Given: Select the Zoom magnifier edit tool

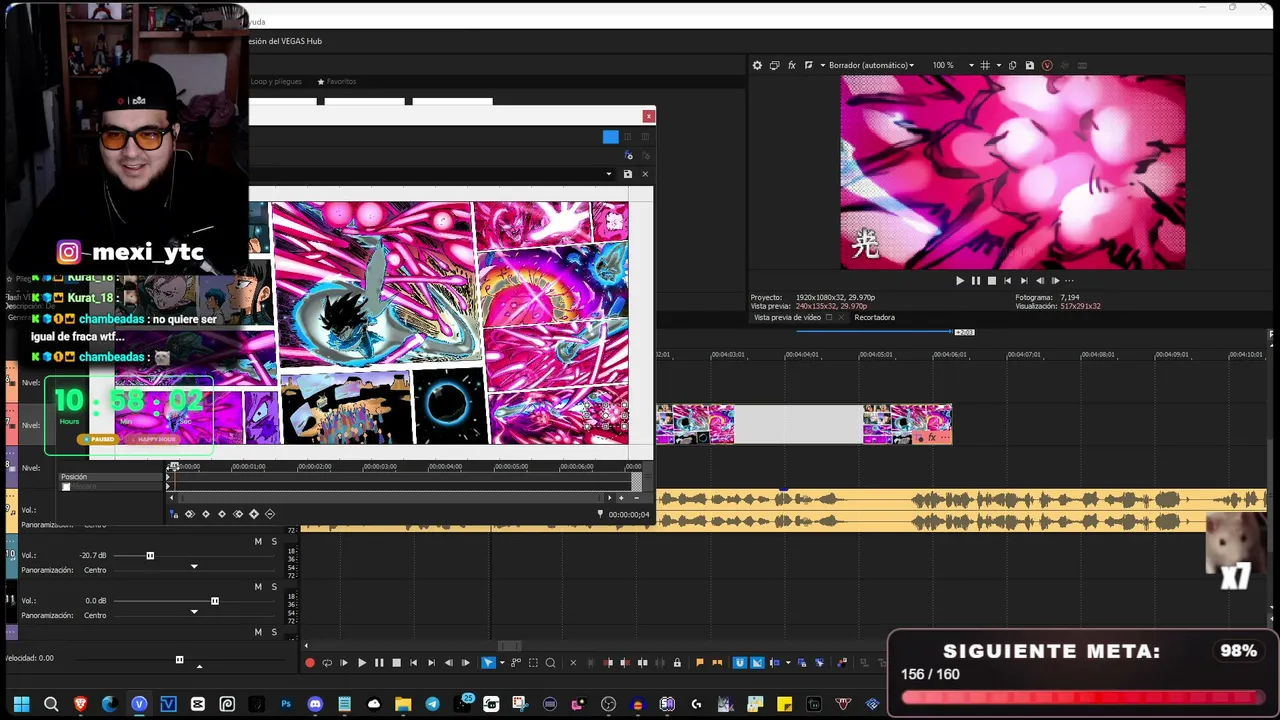Looking at the screenshot, I should 550,663.
